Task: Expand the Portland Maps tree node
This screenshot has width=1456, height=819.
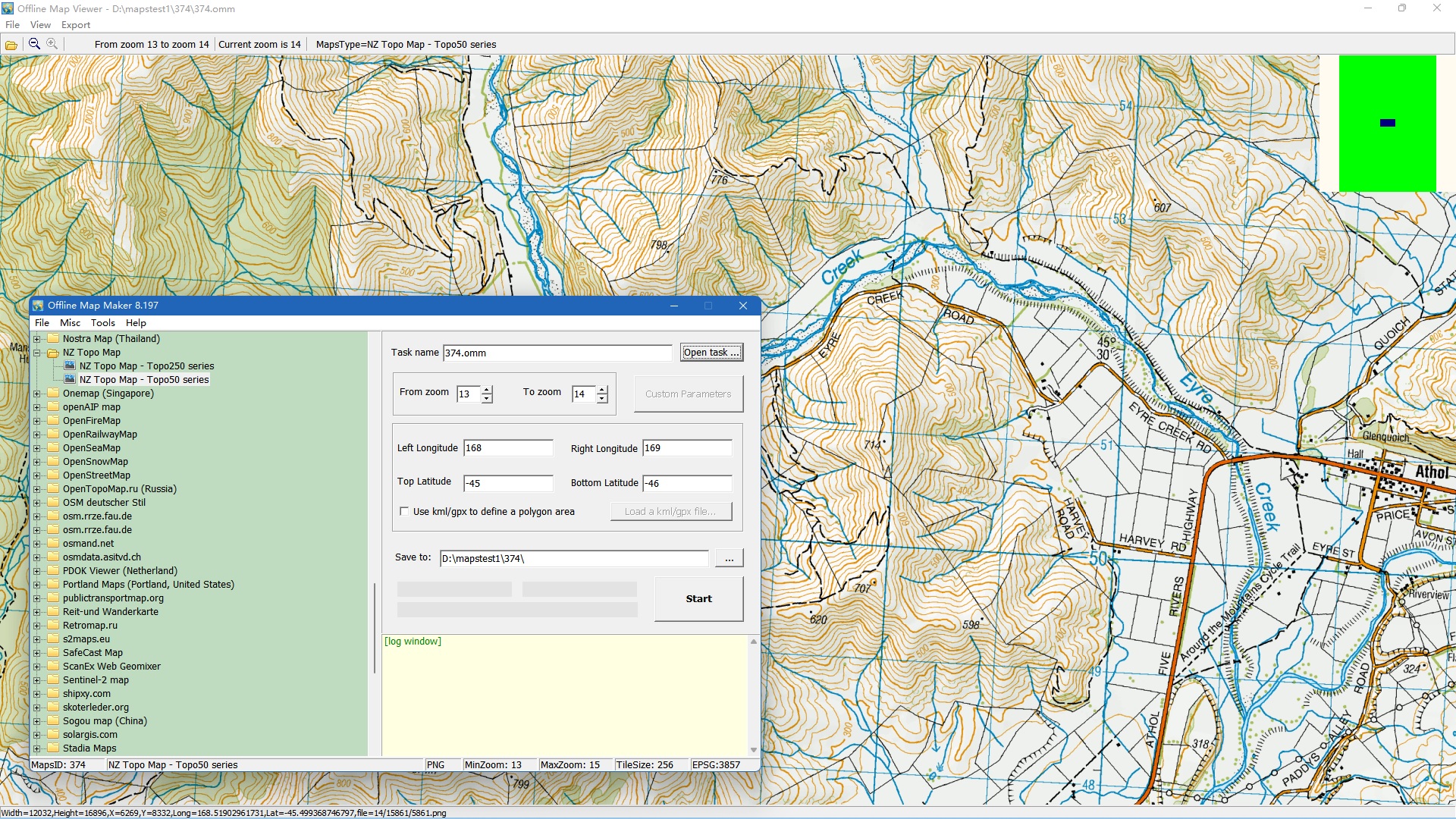Action: pos(36,585)
